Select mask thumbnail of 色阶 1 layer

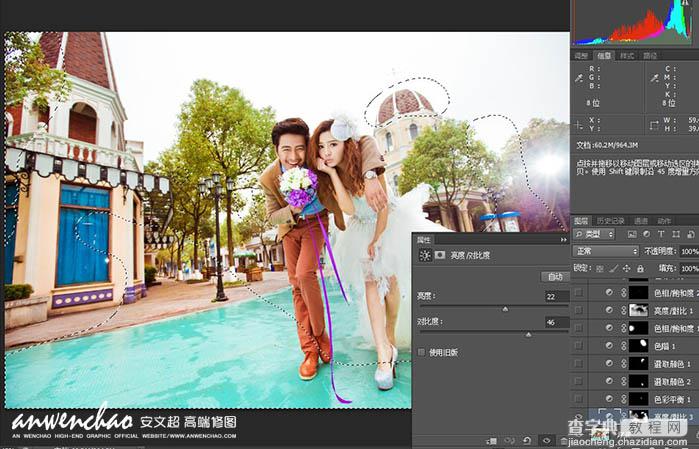coord(638,346)
